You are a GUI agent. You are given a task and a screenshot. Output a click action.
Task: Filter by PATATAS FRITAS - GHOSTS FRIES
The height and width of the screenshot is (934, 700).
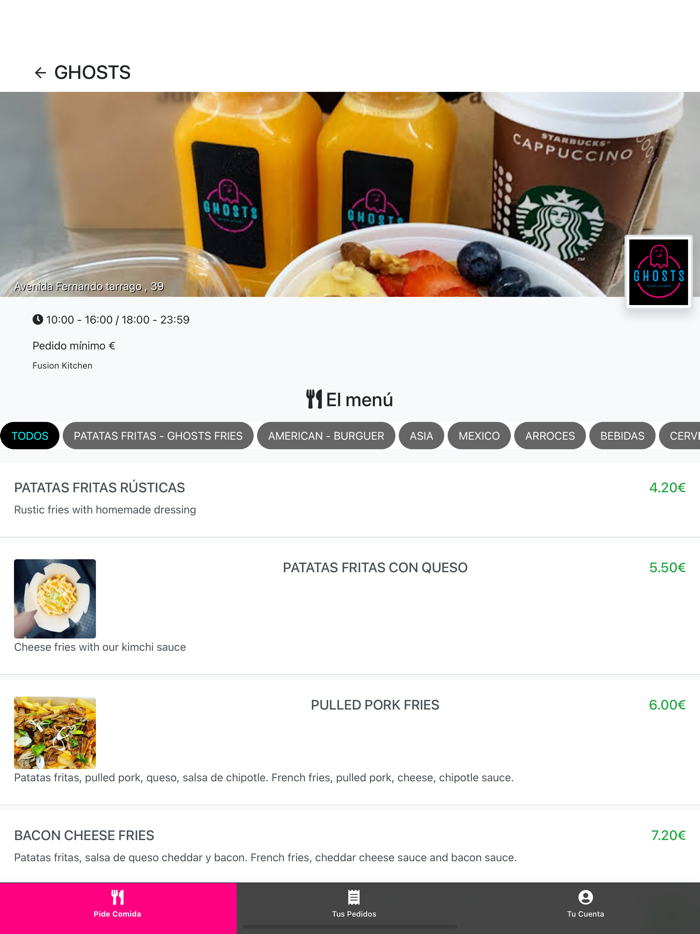click(158, 435)
